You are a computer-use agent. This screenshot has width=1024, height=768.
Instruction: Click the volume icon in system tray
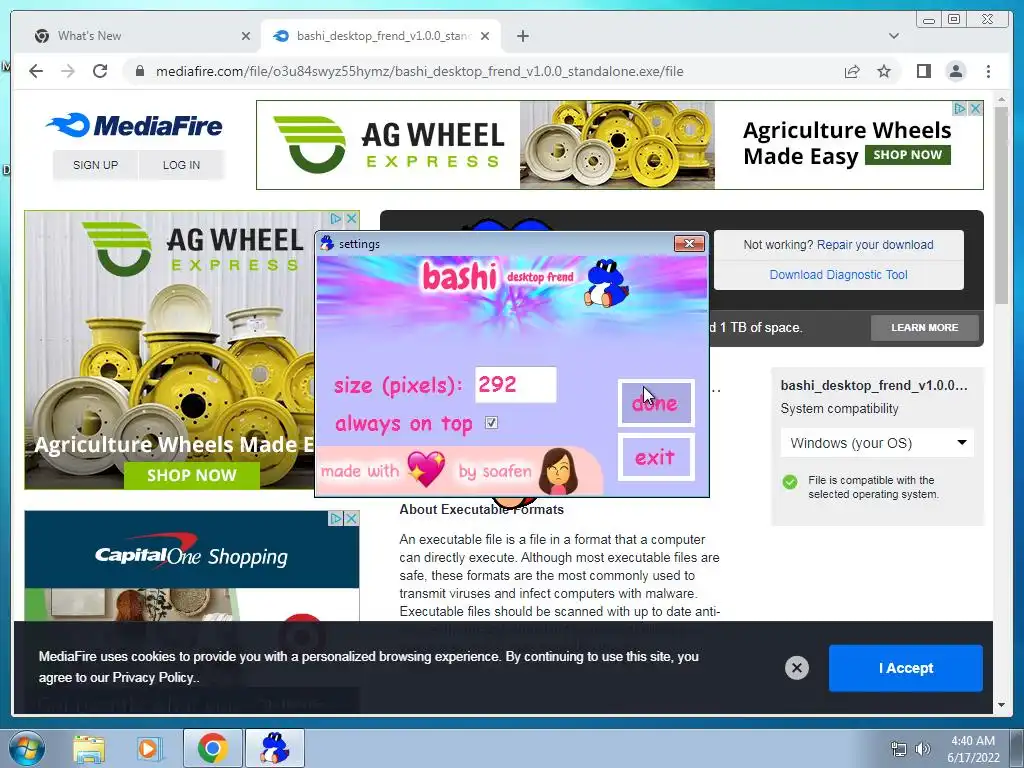922,749
